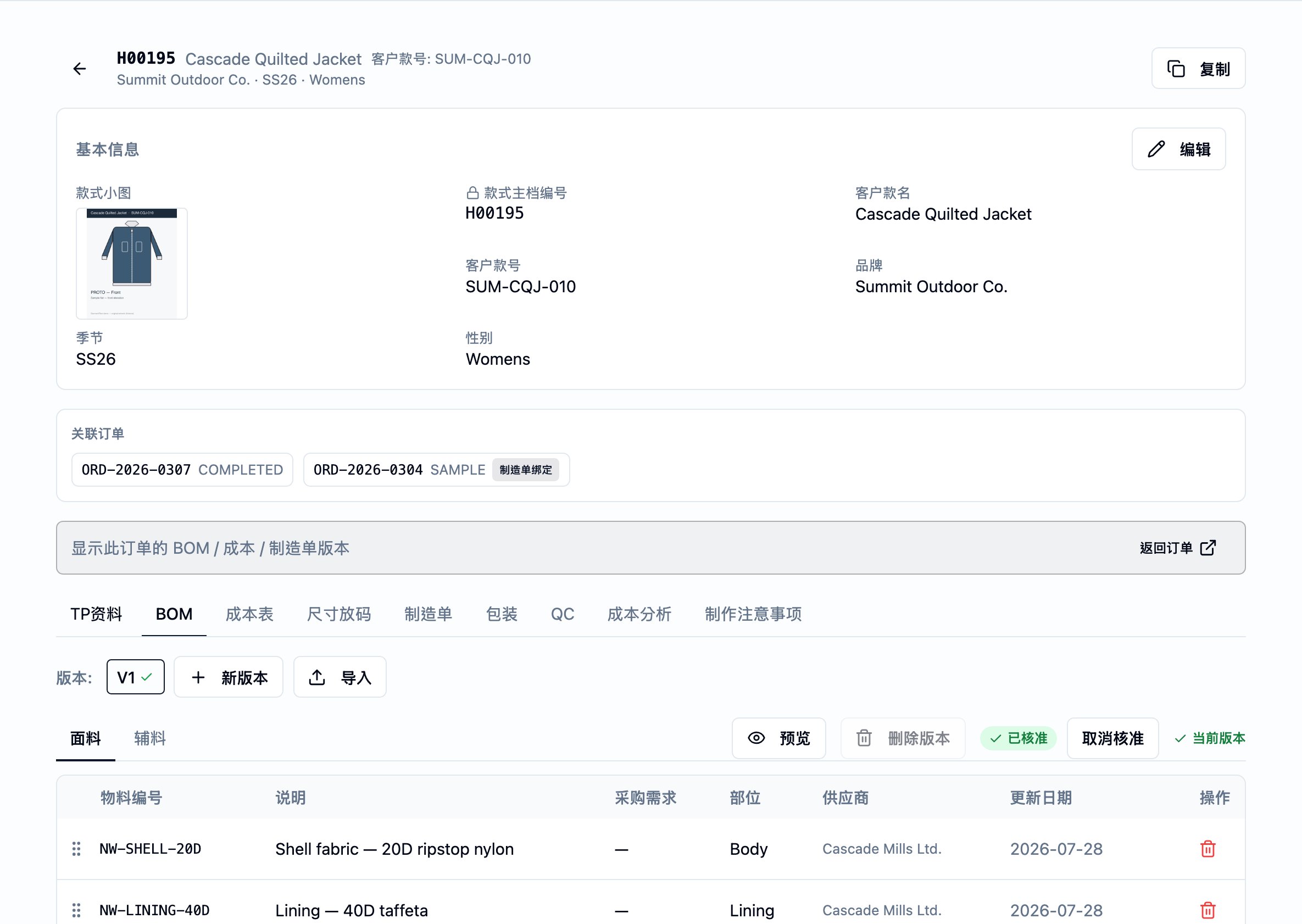Click the SUM-CQJ-010 客户款号 value
Viewport: 1302px width, 924px height.
tap(520, 286)
